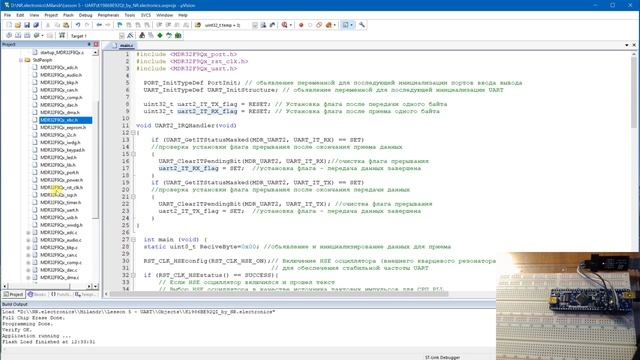Click the code editor vertical scrollbar
Screen dimensions: 640x360
pos(633,92)
